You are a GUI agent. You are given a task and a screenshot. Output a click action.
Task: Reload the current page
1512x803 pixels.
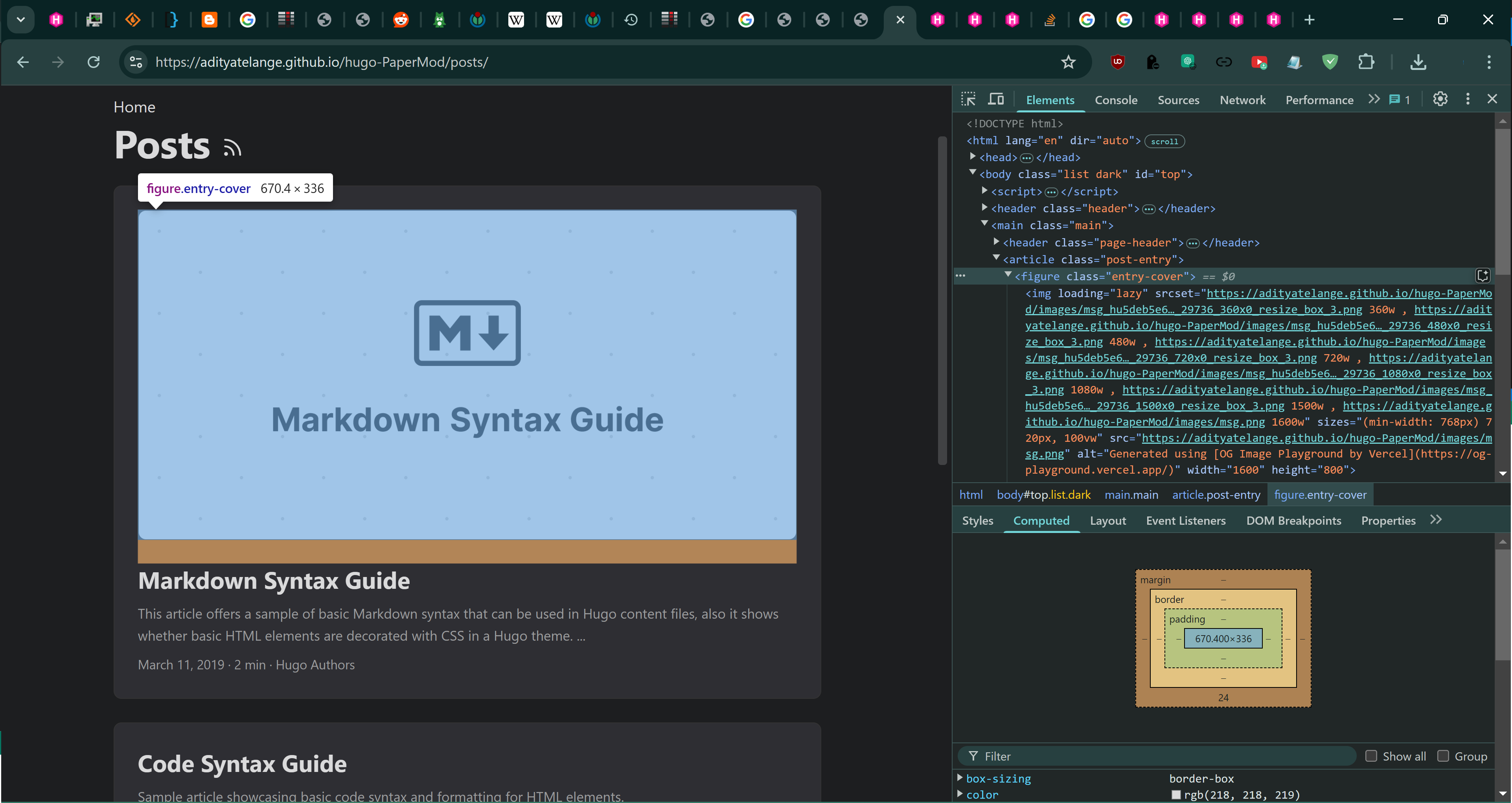pos(93,62)
